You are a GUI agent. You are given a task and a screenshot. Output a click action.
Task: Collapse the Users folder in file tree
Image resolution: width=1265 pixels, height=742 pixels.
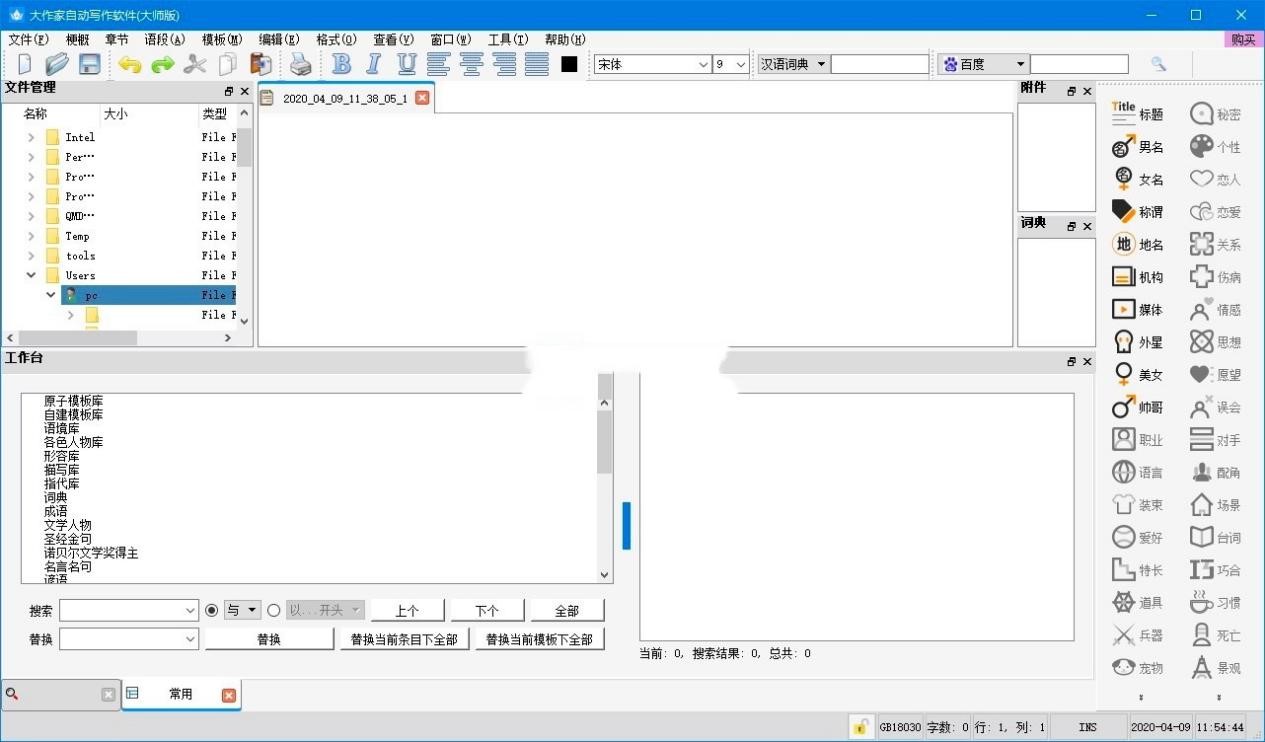(31, 275)
